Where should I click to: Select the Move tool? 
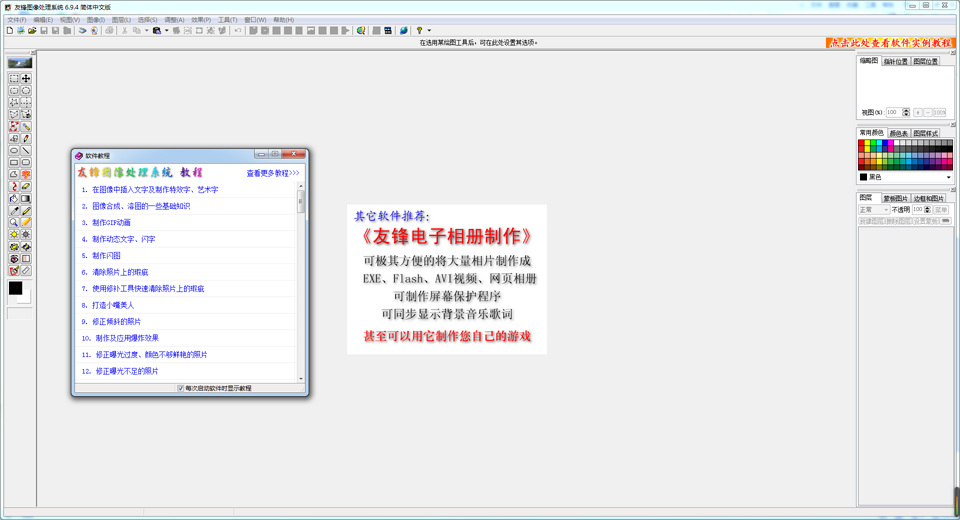(x=26, y=78)
